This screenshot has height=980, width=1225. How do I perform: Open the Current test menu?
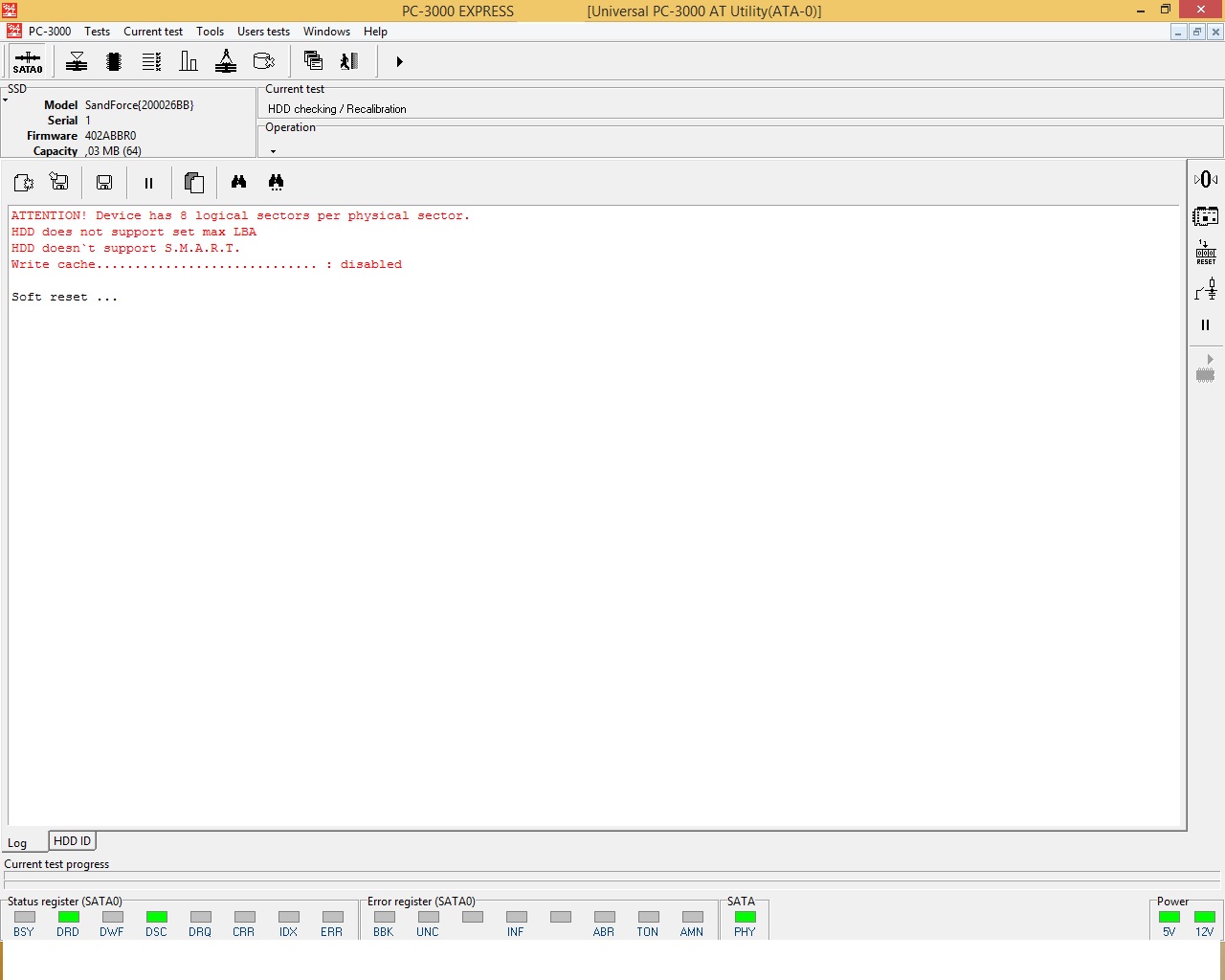[153, 32]
